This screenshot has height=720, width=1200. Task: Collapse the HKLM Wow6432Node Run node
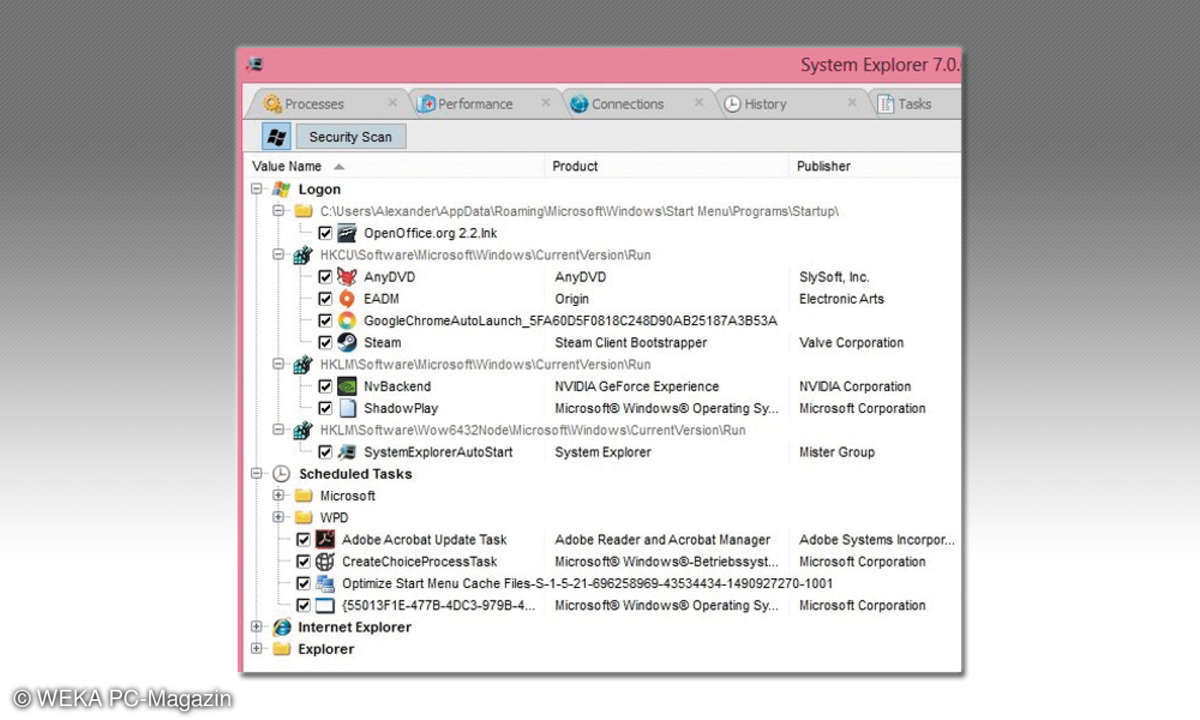pos(279,430)
